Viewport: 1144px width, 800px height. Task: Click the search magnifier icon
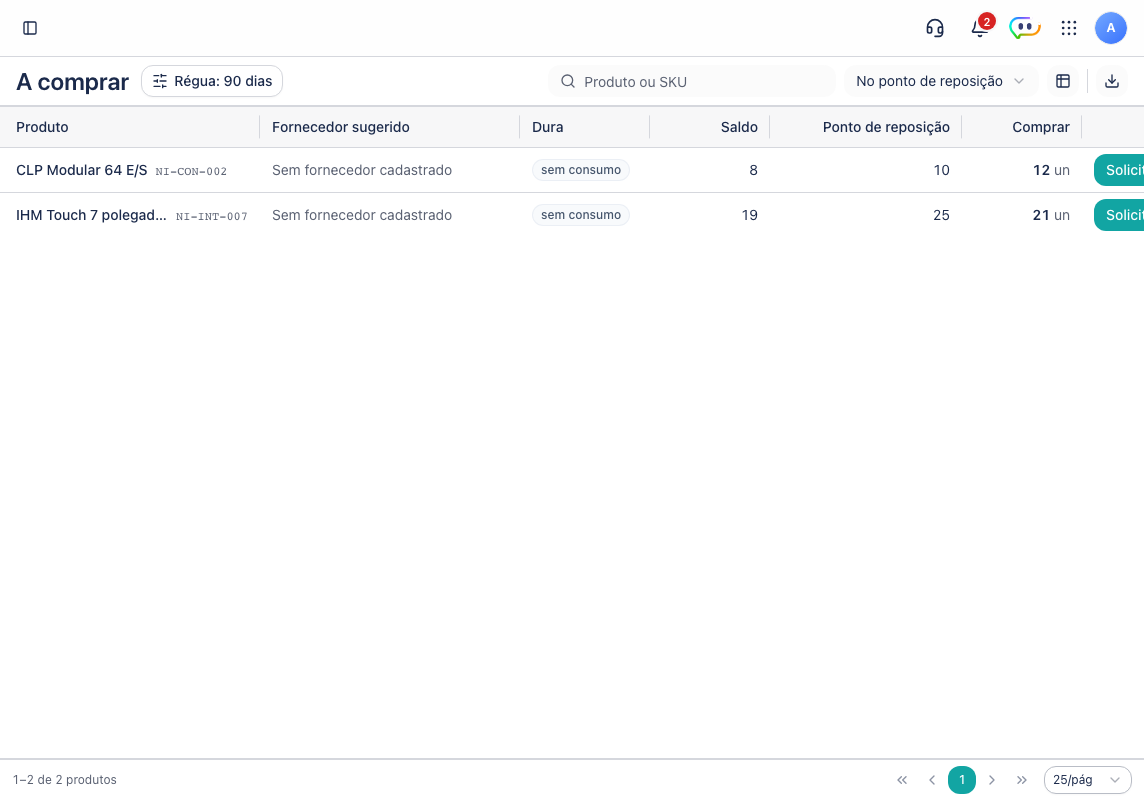[x=568, y=81]
